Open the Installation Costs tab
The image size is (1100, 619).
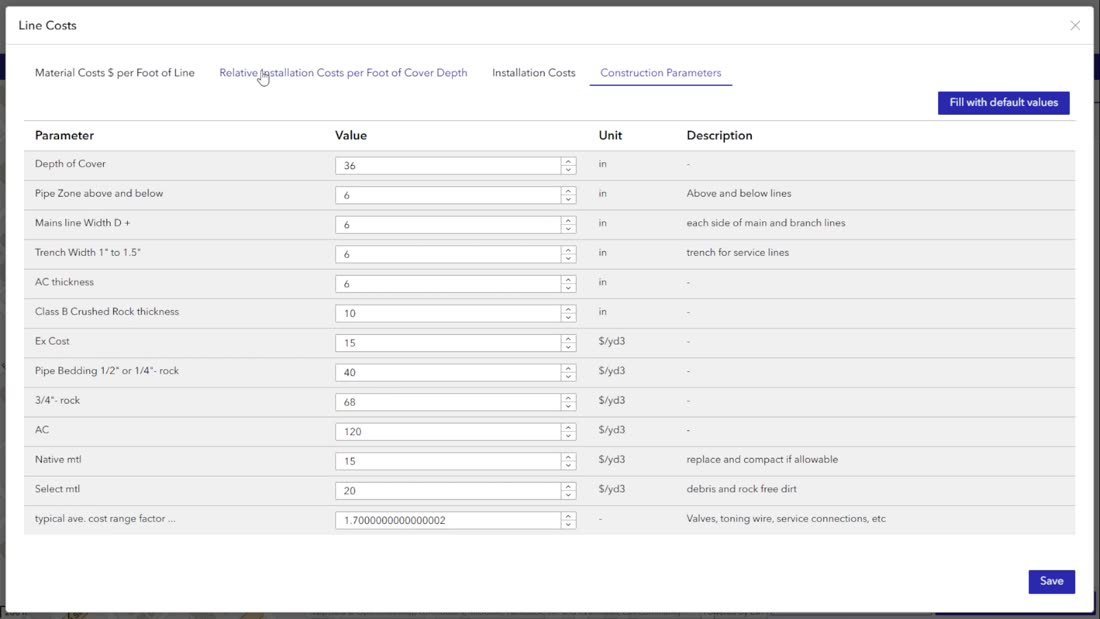[533, 73]
